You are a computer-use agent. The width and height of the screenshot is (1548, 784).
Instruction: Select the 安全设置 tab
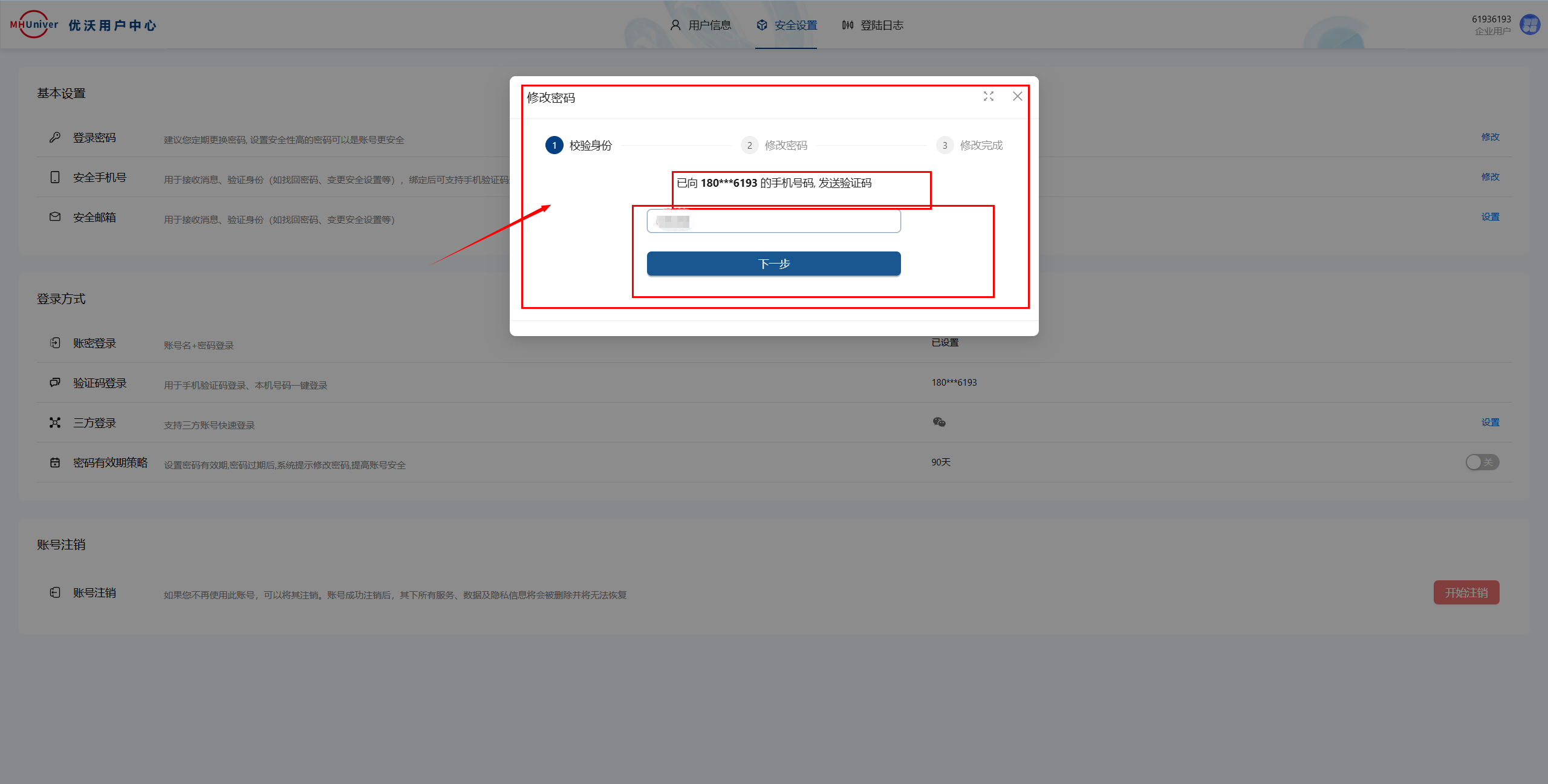point(786,25)
